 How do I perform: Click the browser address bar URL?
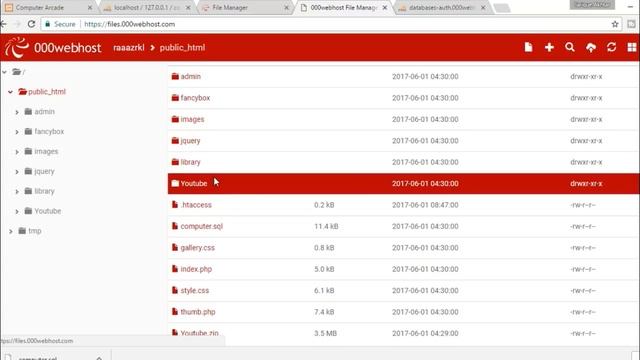click(129, 24)
